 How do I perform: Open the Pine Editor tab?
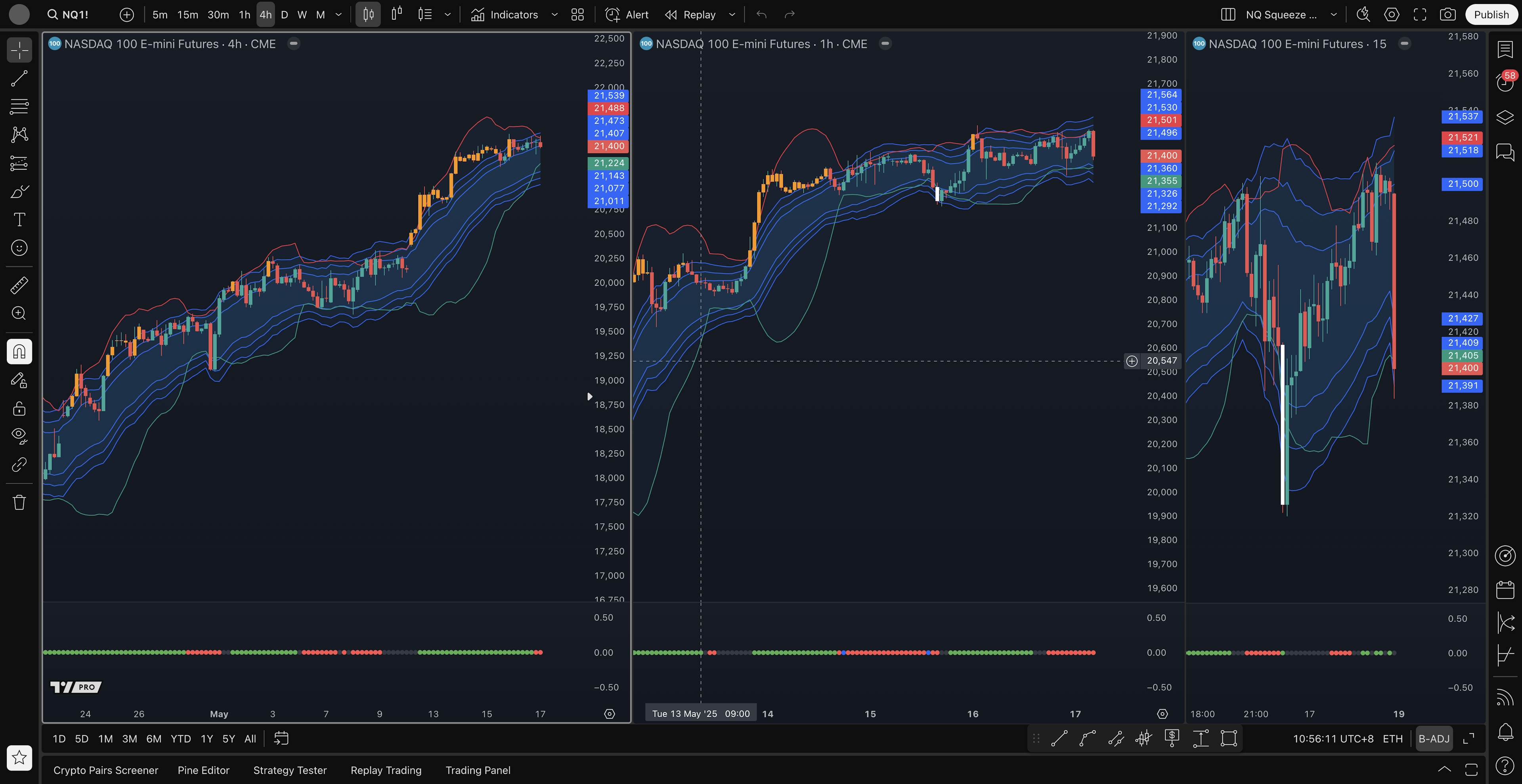pyautogui.click(x=203, y=771)
